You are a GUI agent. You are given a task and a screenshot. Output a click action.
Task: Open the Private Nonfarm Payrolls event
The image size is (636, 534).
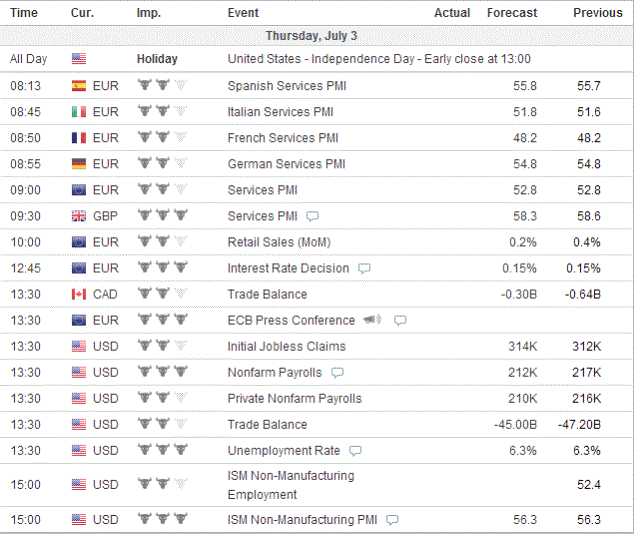[294, 399]
